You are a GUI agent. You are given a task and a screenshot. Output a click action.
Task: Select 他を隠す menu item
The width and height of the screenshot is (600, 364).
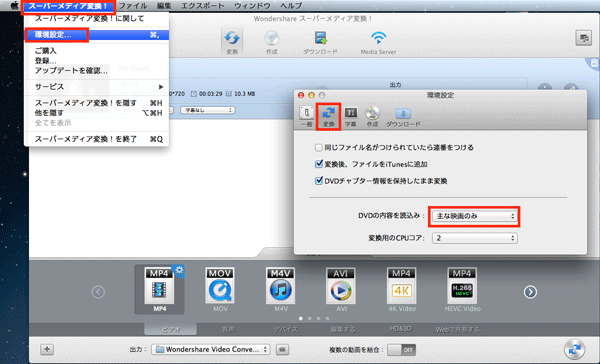point(96,113)
